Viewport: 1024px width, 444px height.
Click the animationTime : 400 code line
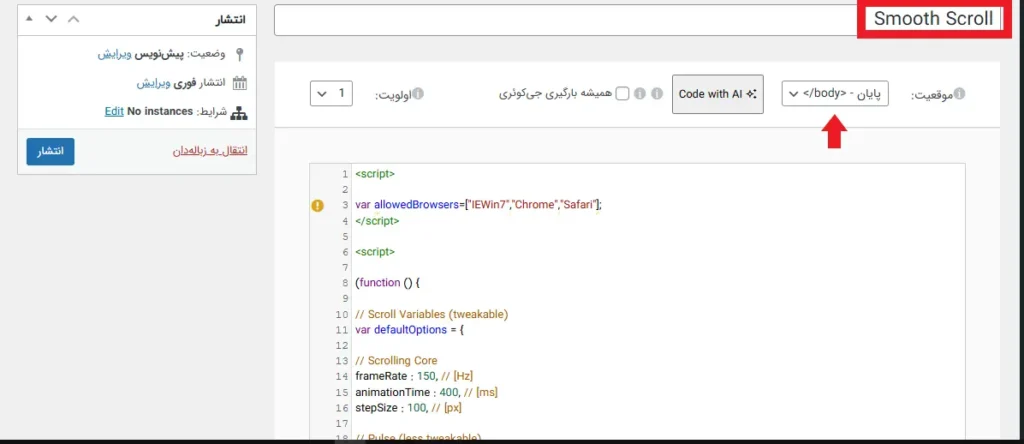tap(427, 392)
